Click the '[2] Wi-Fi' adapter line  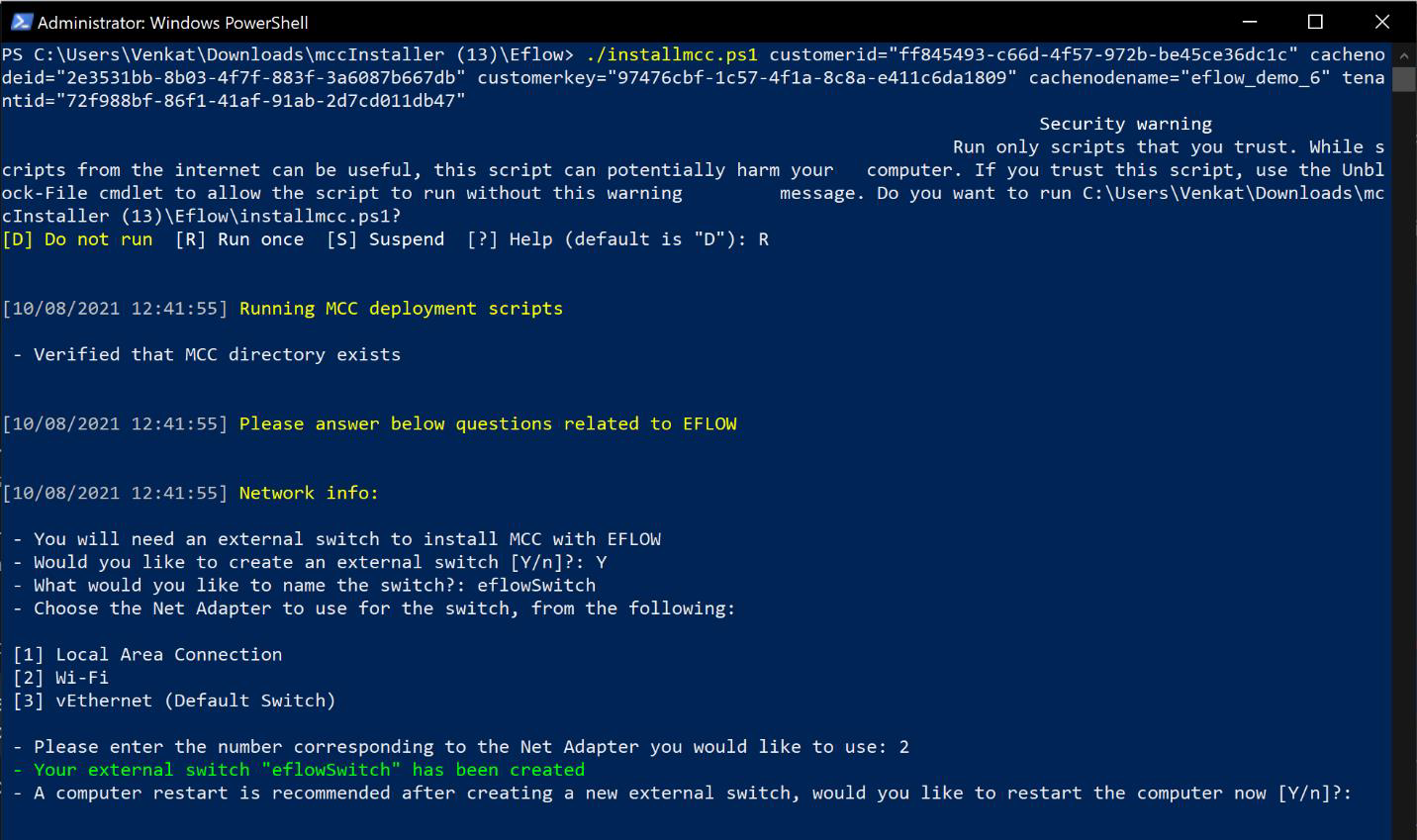click(60, 678)
